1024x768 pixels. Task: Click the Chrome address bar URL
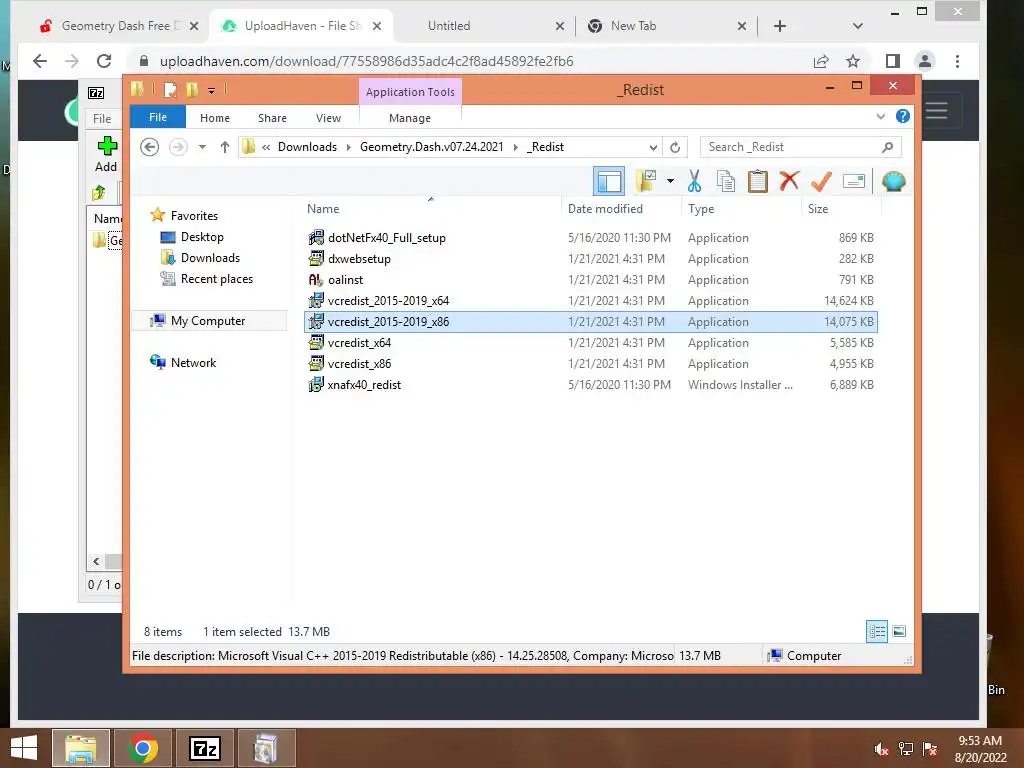coord(366,61)
